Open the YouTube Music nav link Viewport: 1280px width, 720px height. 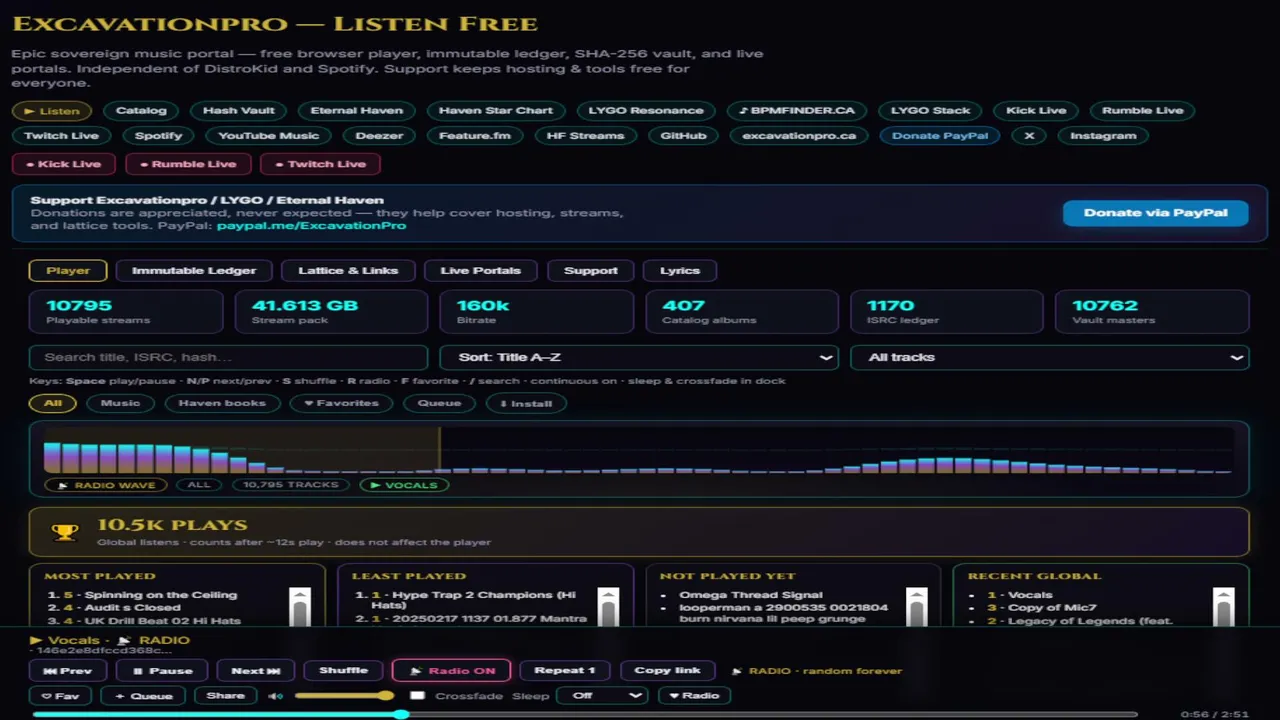(268, 136)
